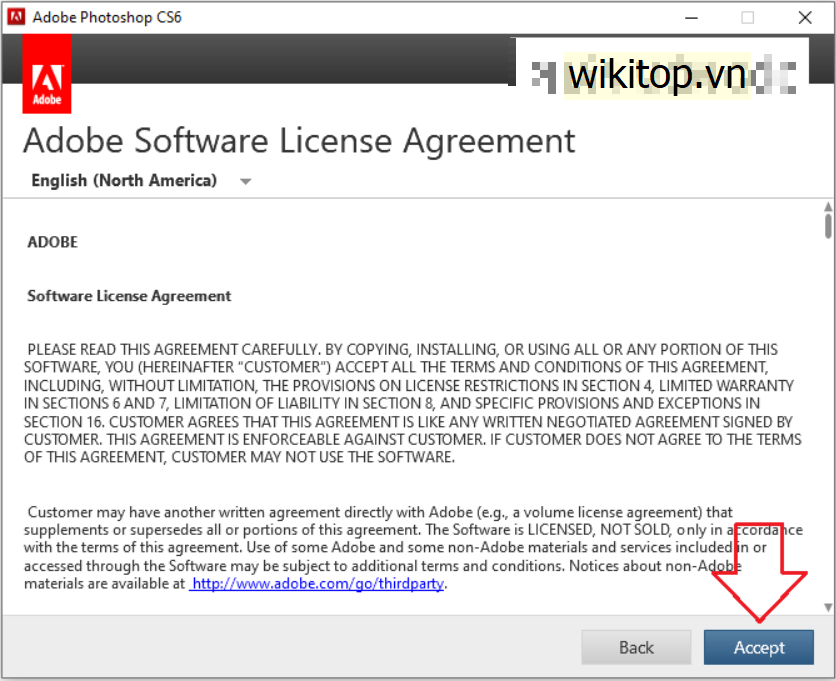Viewport: 836px width, 681px height.
Task: Click the bold ADOBE heading in agreement
Action: click(x=52, y=242)
